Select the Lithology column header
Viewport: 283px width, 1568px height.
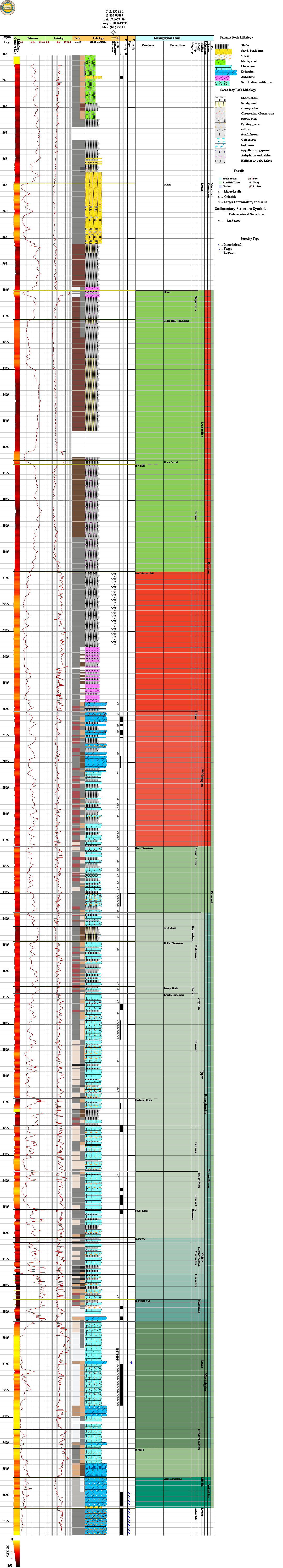point(98,38)
